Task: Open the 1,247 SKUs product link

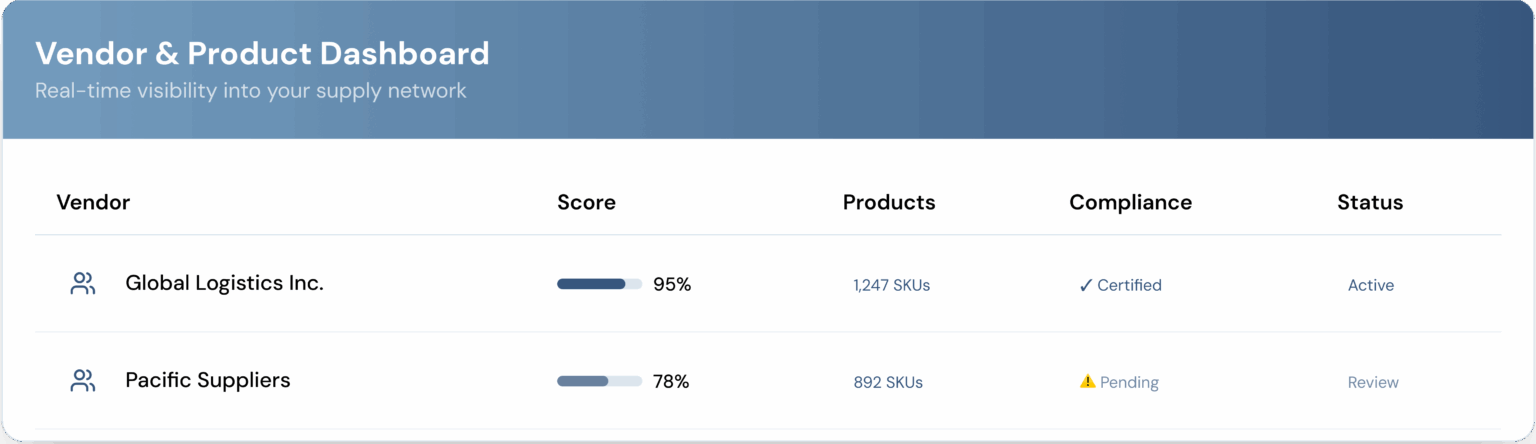Action: [x=891, y=285]
